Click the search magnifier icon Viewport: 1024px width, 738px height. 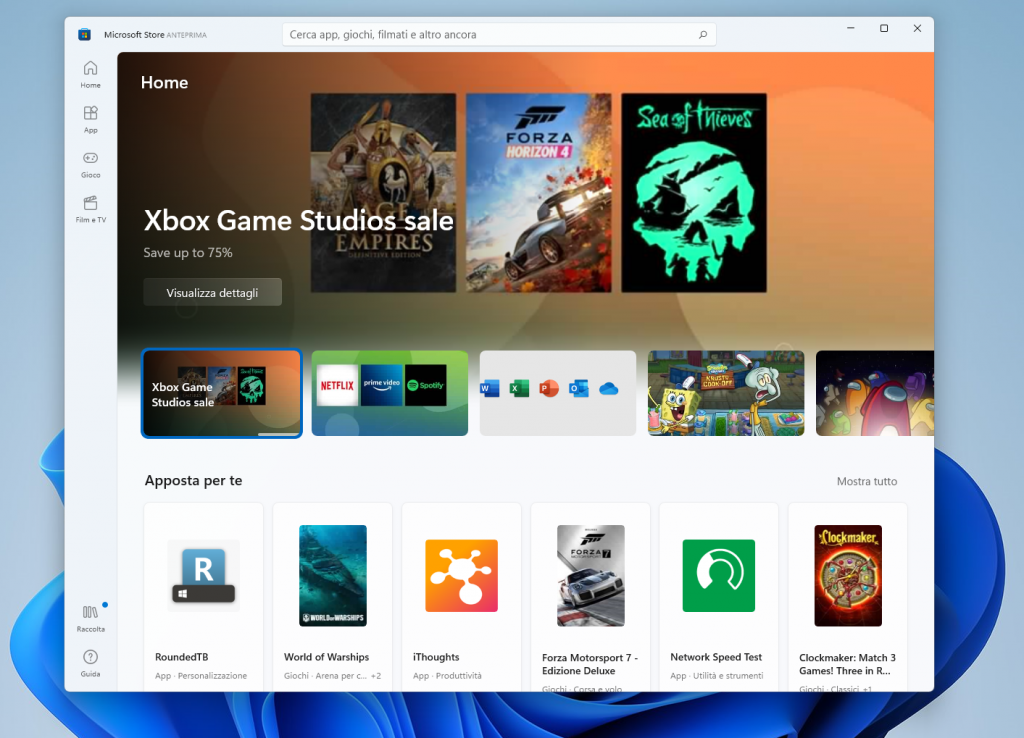703,35
